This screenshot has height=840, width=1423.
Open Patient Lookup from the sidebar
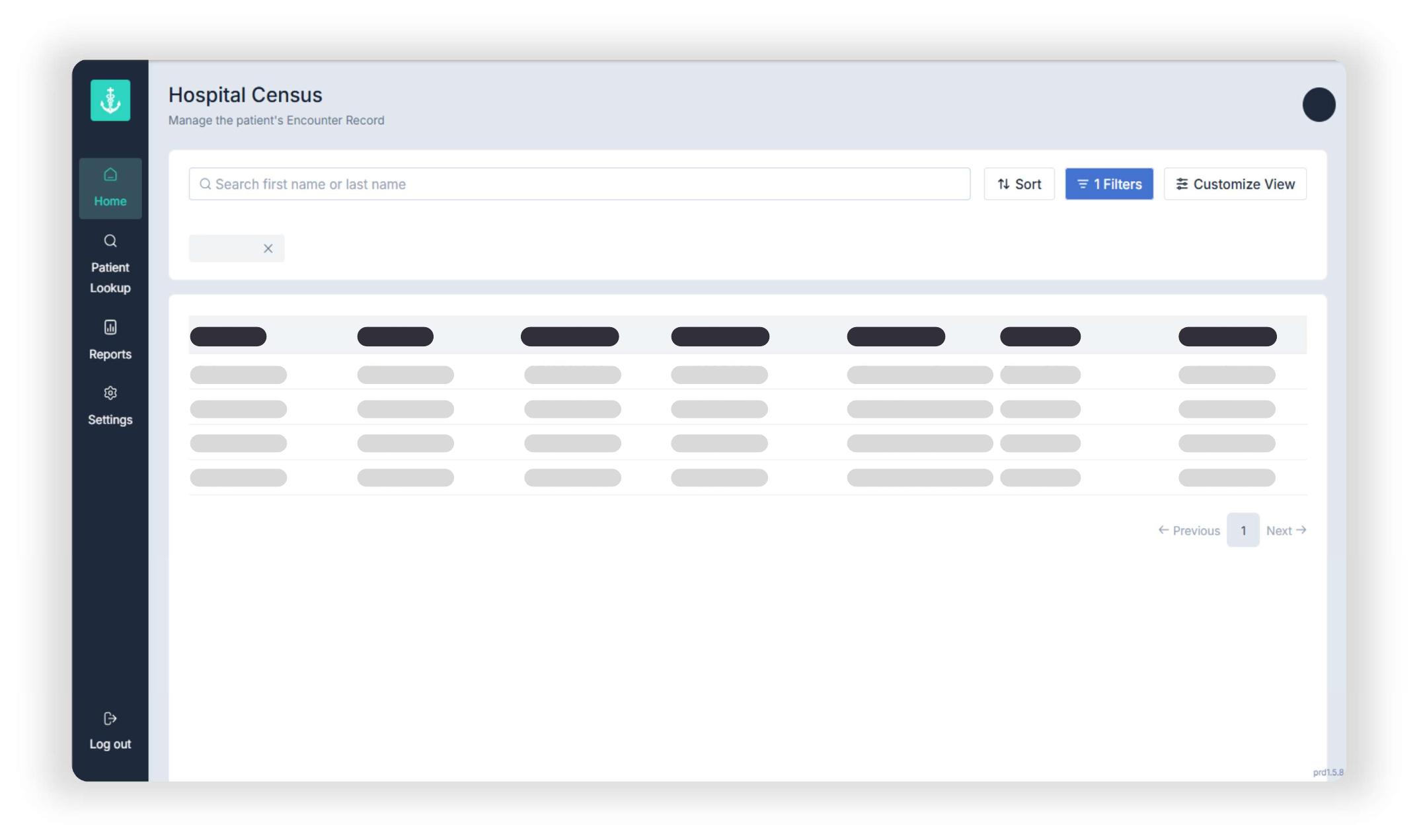[110, 264]
